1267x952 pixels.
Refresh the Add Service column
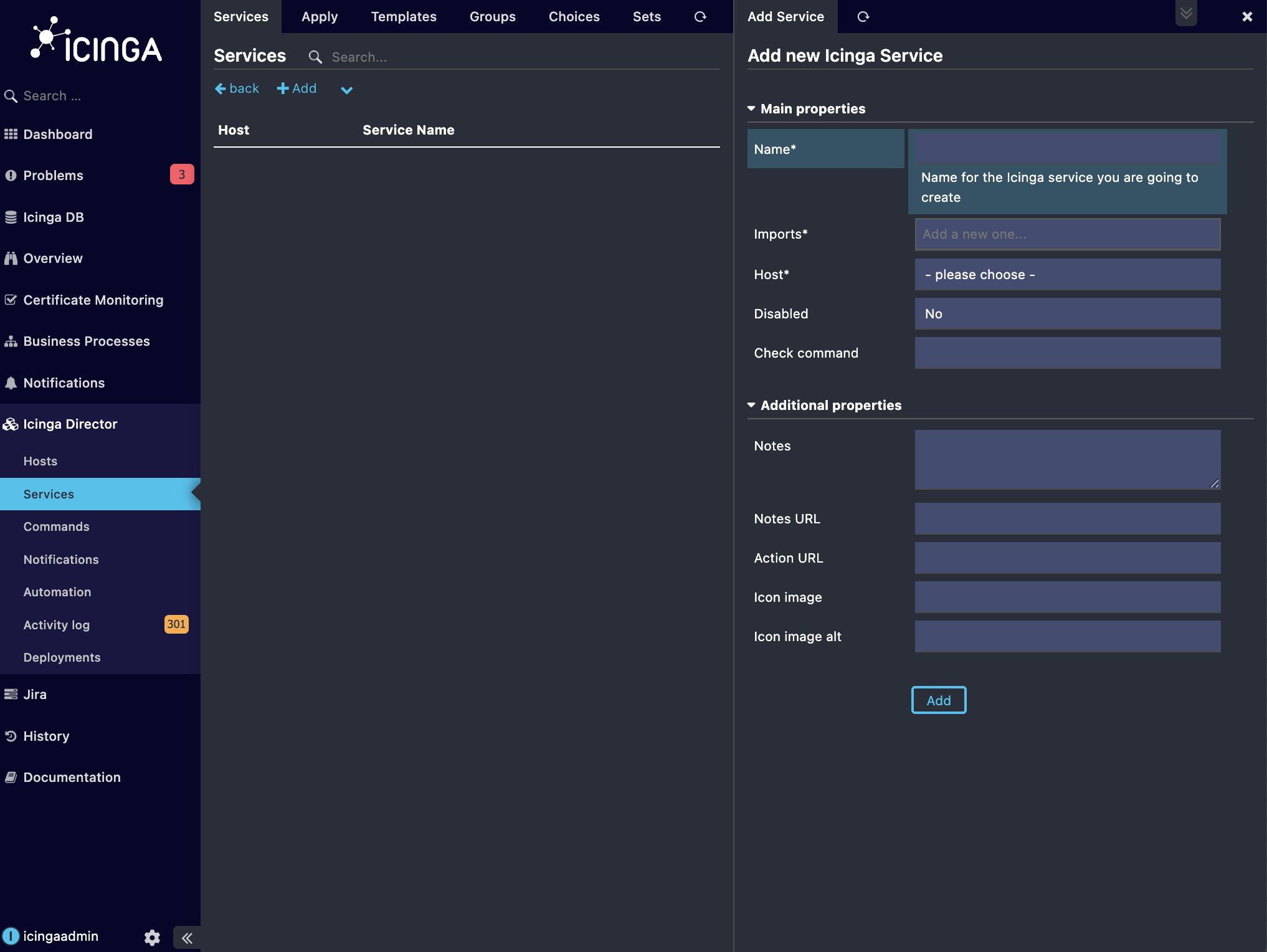[x=863, y=17]
